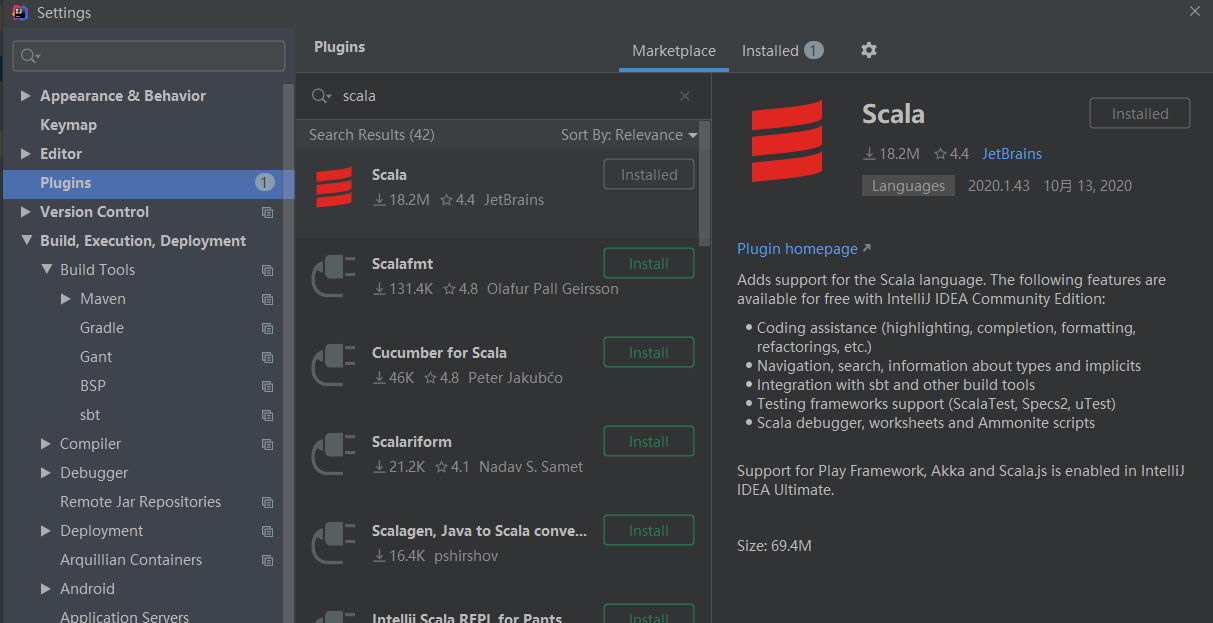The height and width of the screenshot is (623, 1213).
Task: Click the large Scala logo in the details pane
Action: (x=787, y=141)
